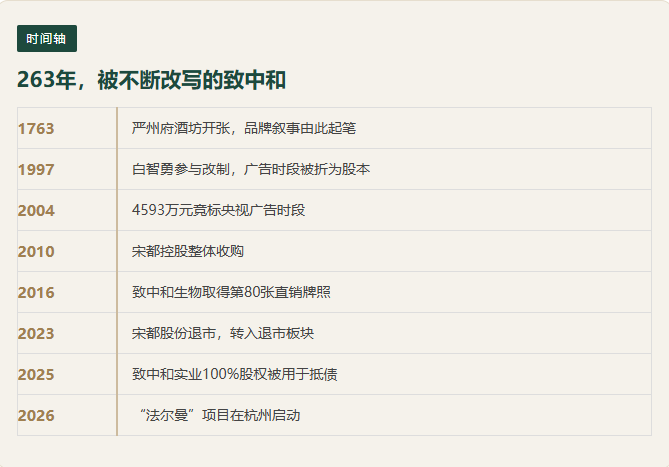
Task: Click the text 严州府酒坊开张，品牌叙事由此起笔
Action: click(244, 128)
